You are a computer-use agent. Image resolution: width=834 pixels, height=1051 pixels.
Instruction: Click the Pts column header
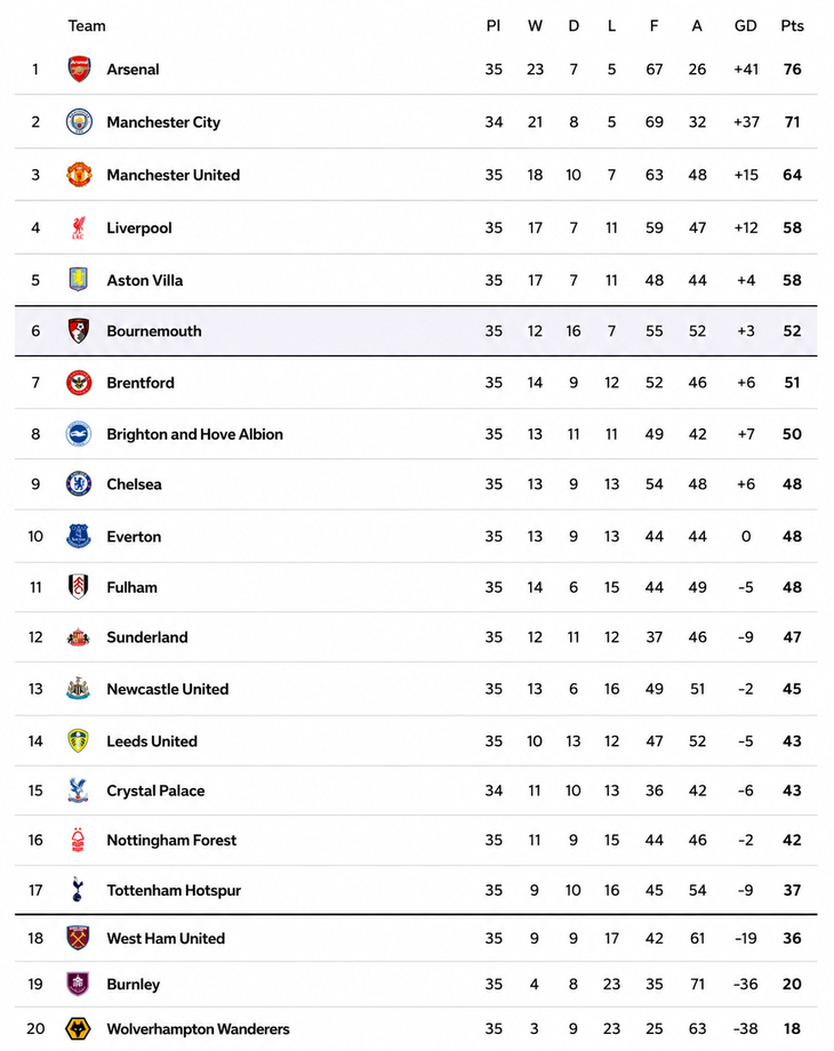pyautogui.click(x=792, y=25)
